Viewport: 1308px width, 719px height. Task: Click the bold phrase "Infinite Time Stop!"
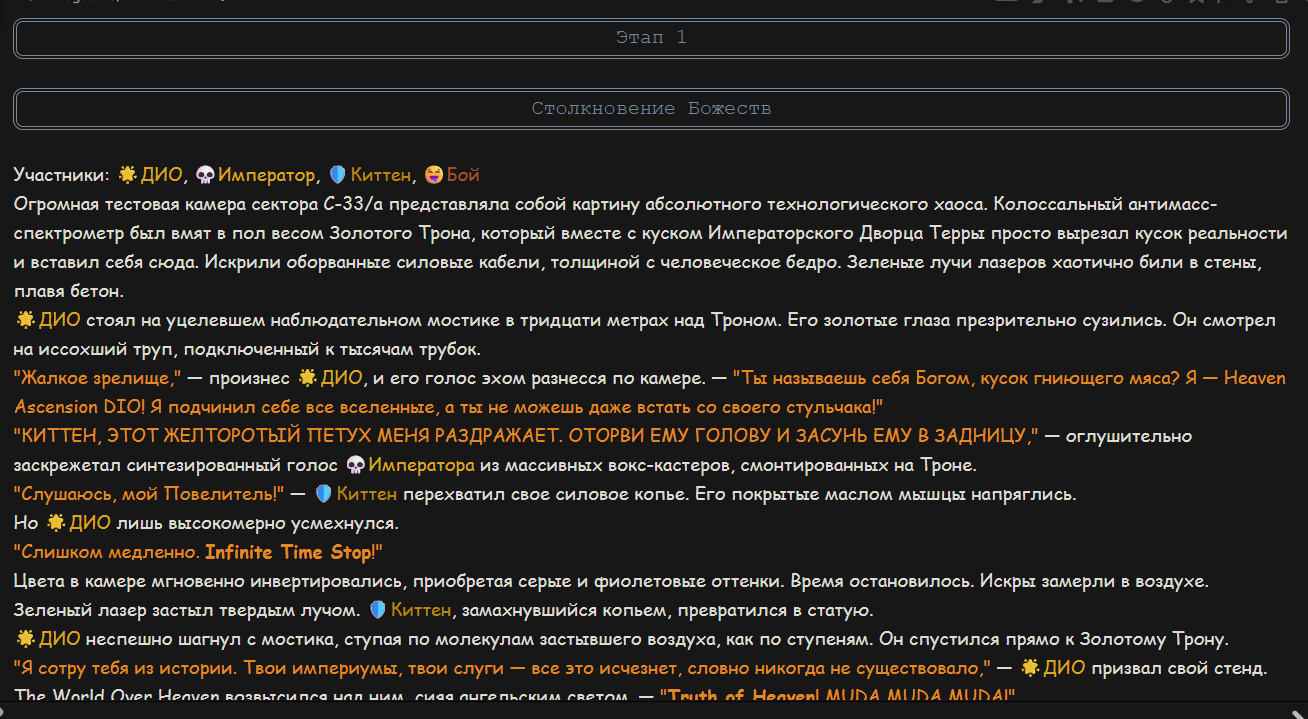tap(294, 552)
